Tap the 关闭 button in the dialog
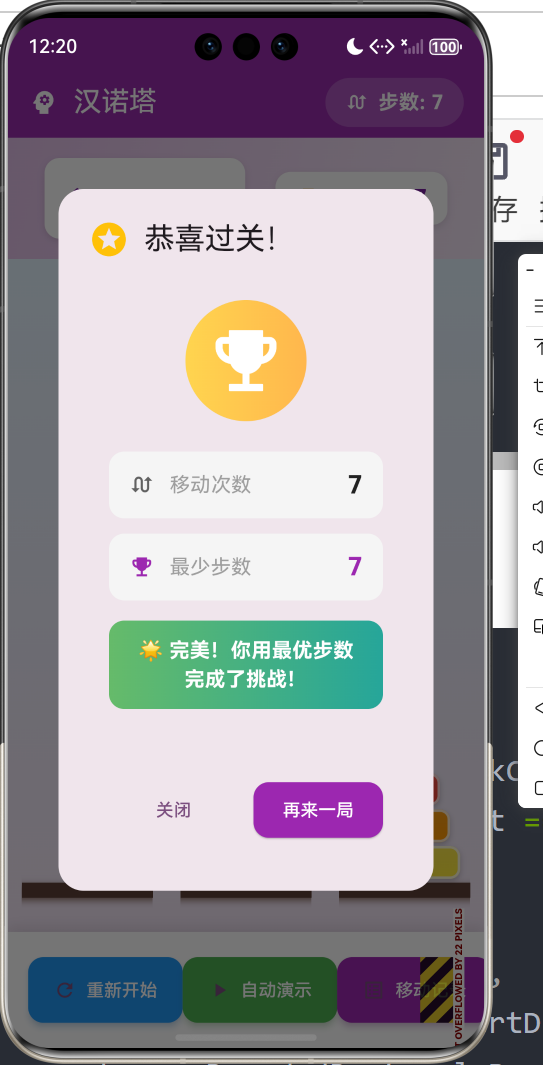Viewport: 543px width, 1065px height. pyautogui.click(x=173, y=810)
